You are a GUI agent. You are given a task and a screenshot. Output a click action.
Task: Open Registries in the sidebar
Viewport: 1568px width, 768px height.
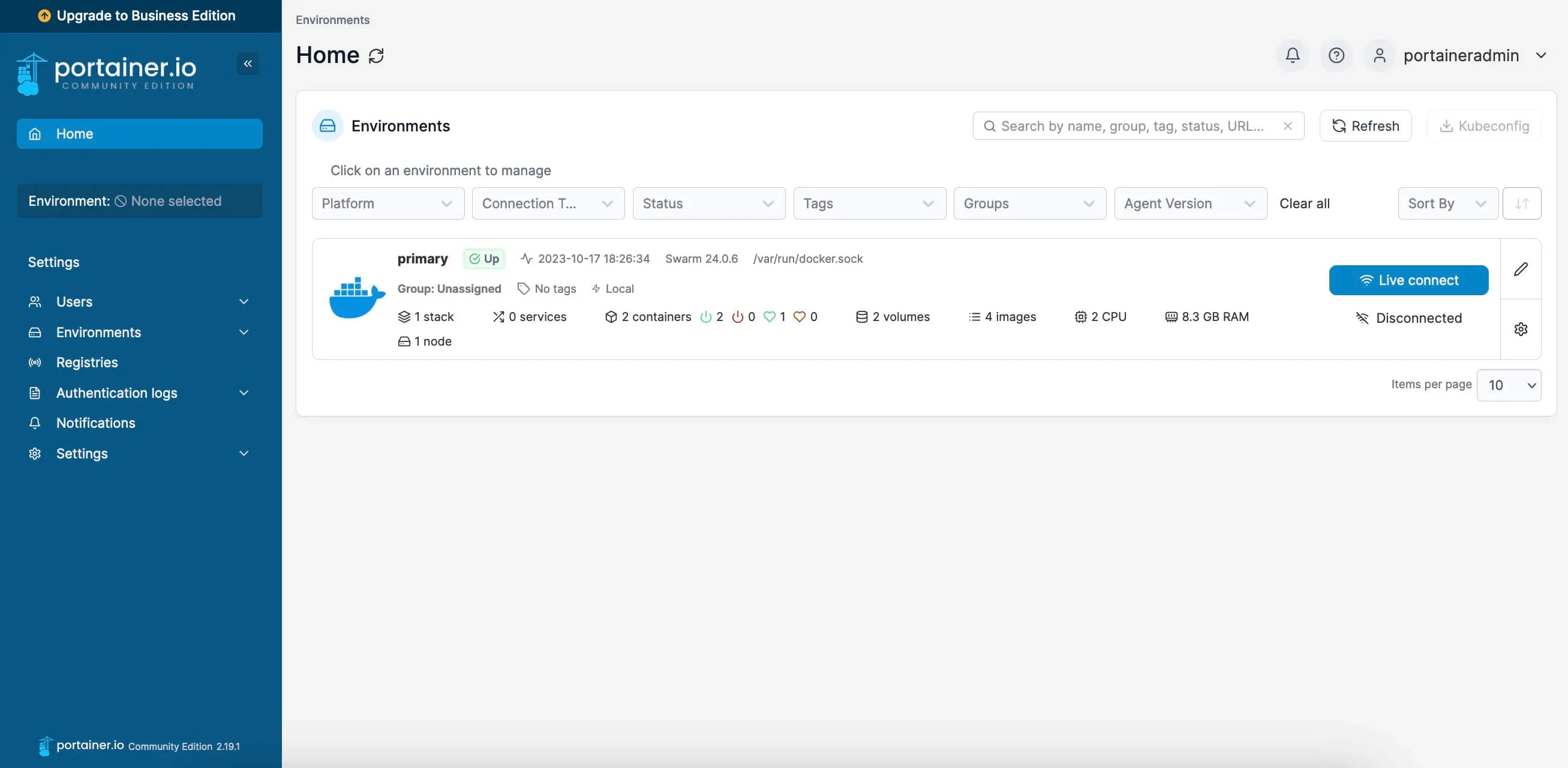point(139,362)
